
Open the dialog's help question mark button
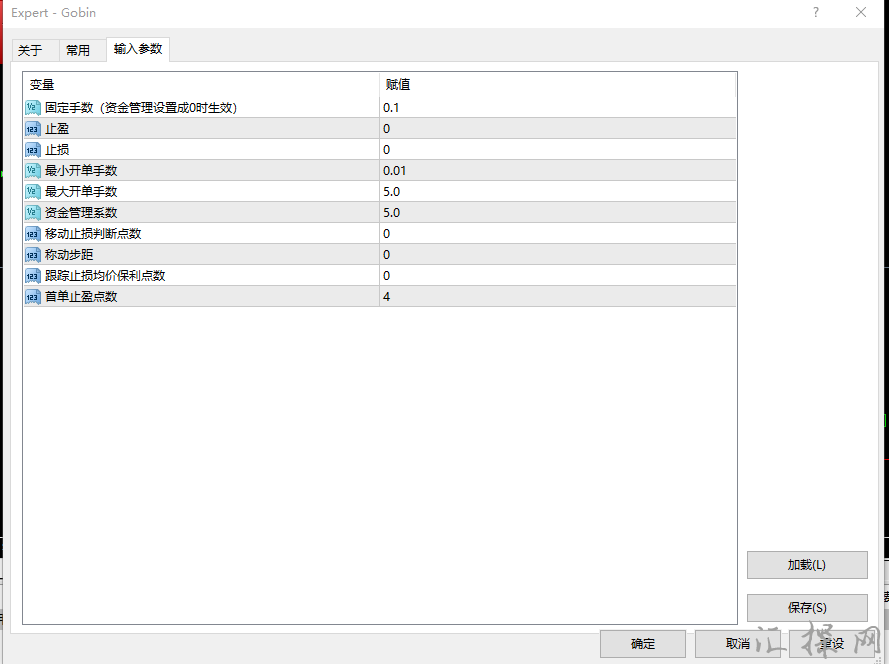(x=816, y=13)
